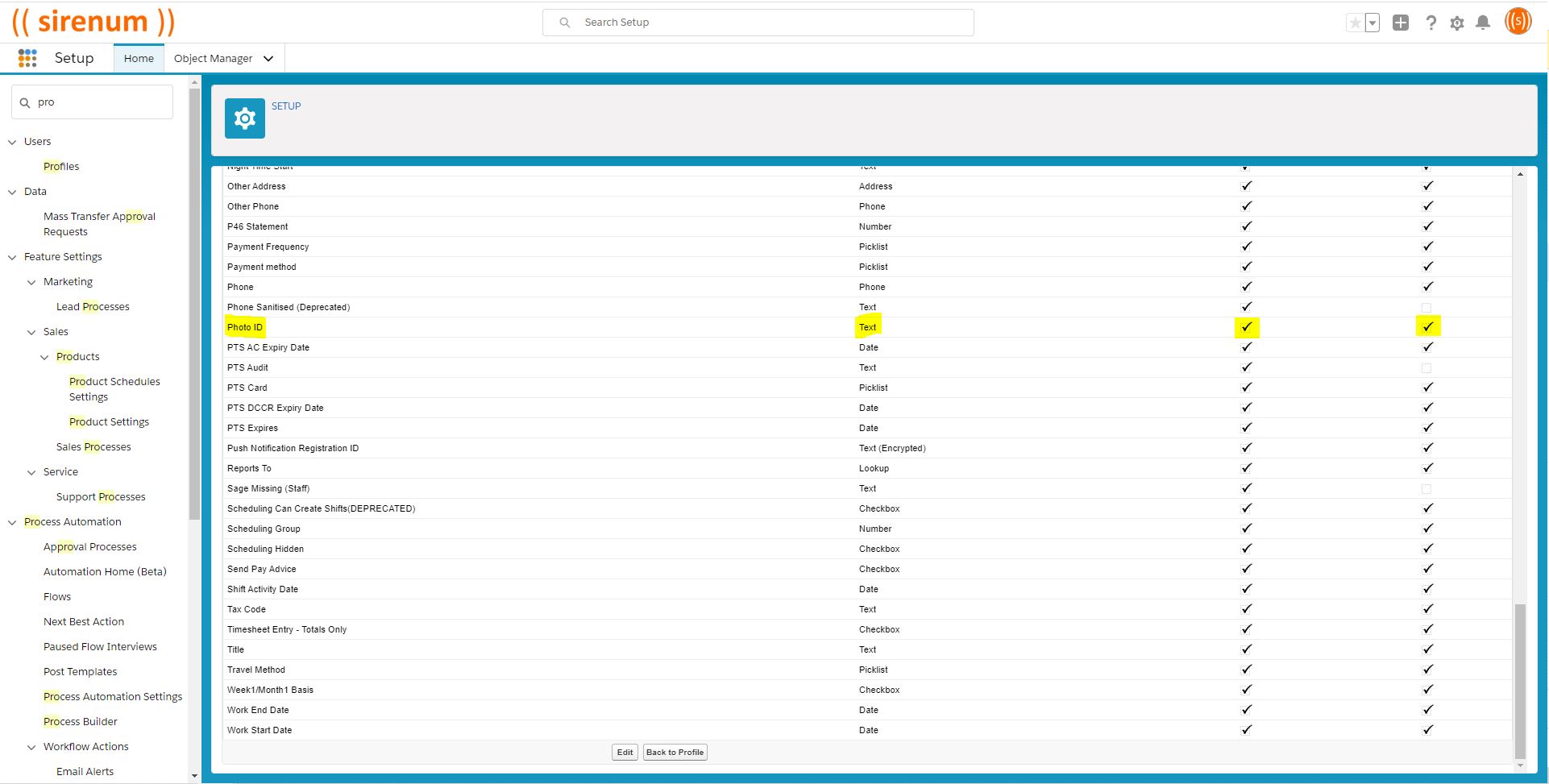1549x784 pixels.
Task: Click the field list vertical scrollbar thumb
Action: (1520, 679)
